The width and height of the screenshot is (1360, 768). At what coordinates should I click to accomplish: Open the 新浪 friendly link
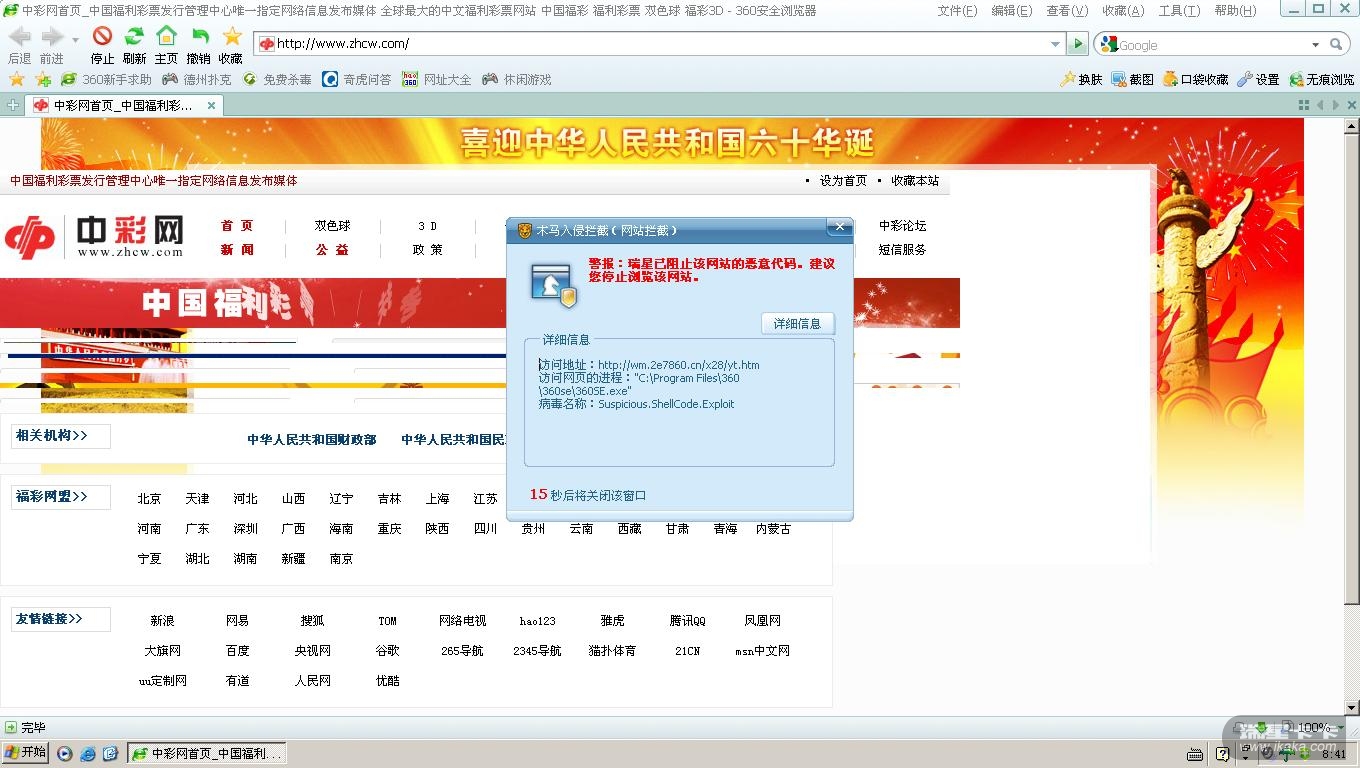[162, 621]
